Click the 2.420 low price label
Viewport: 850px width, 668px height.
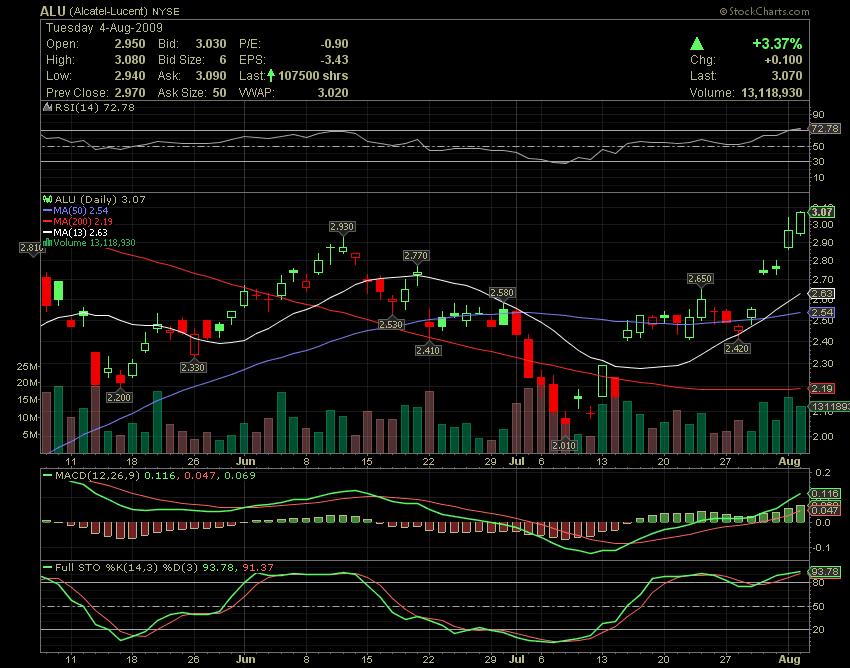[x=737, y=348]
